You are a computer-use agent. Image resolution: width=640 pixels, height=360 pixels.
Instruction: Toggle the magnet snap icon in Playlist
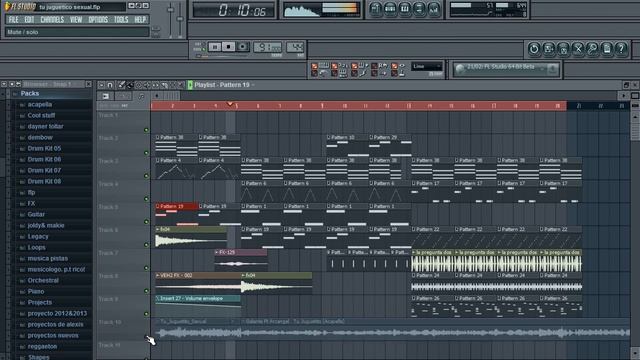110,85
